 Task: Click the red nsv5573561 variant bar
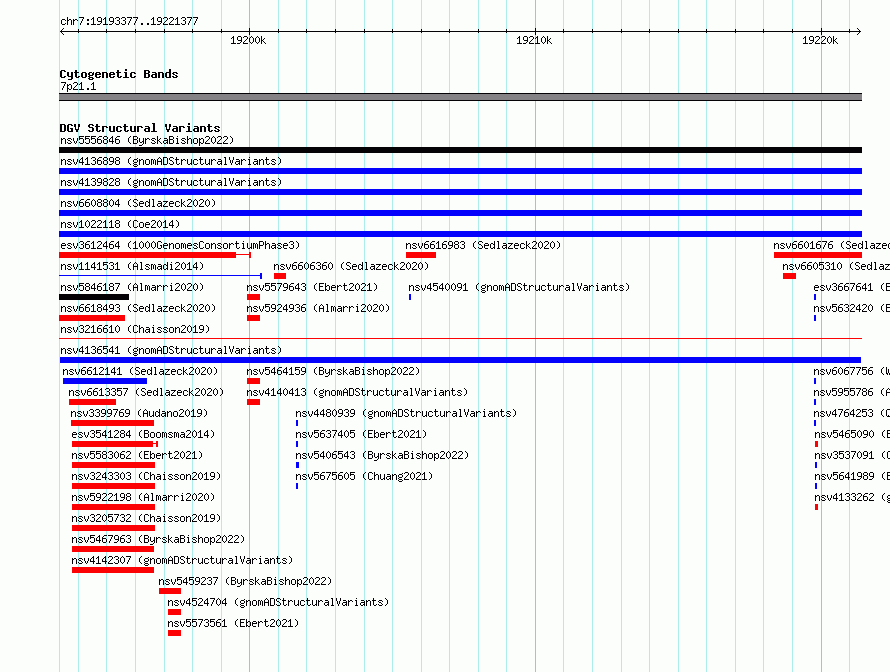click(x=175, y=633)
